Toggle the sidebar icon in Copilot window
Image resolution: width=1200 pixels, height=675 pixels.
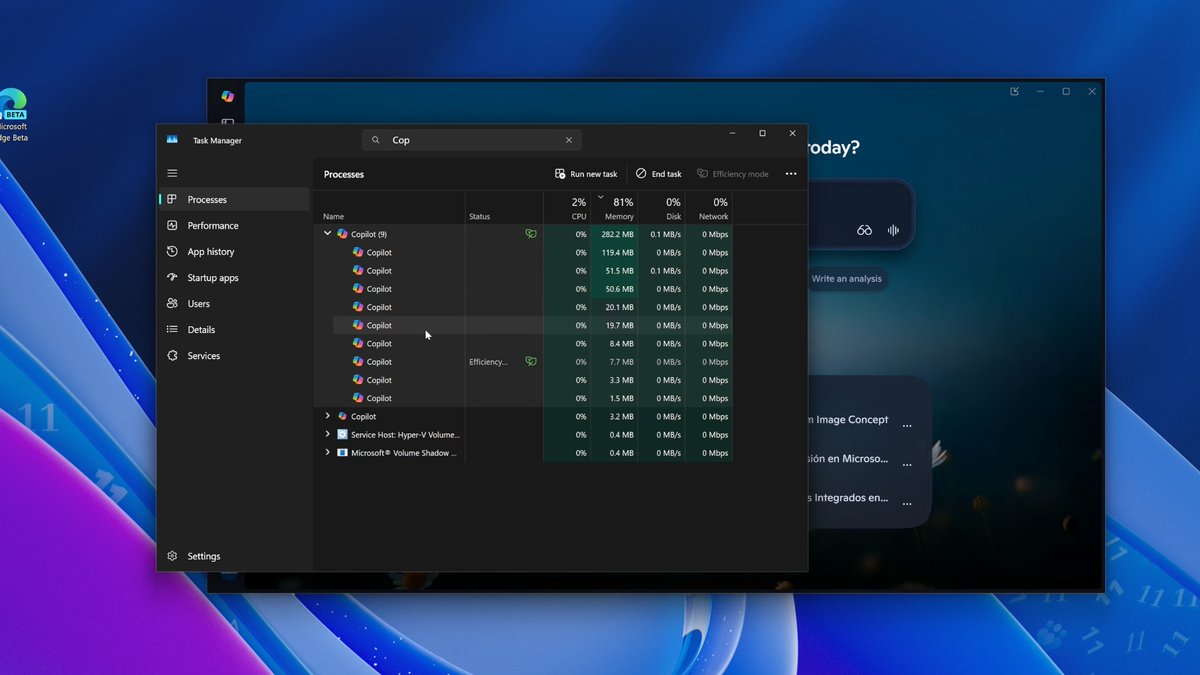pyautogui.click(x=227, y=123)
